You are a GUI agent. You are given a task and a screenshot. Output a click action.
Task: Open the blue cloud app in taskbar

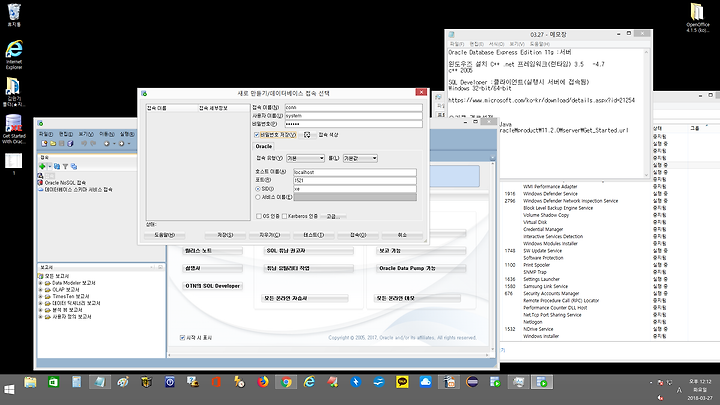click(x=426, y=382)
